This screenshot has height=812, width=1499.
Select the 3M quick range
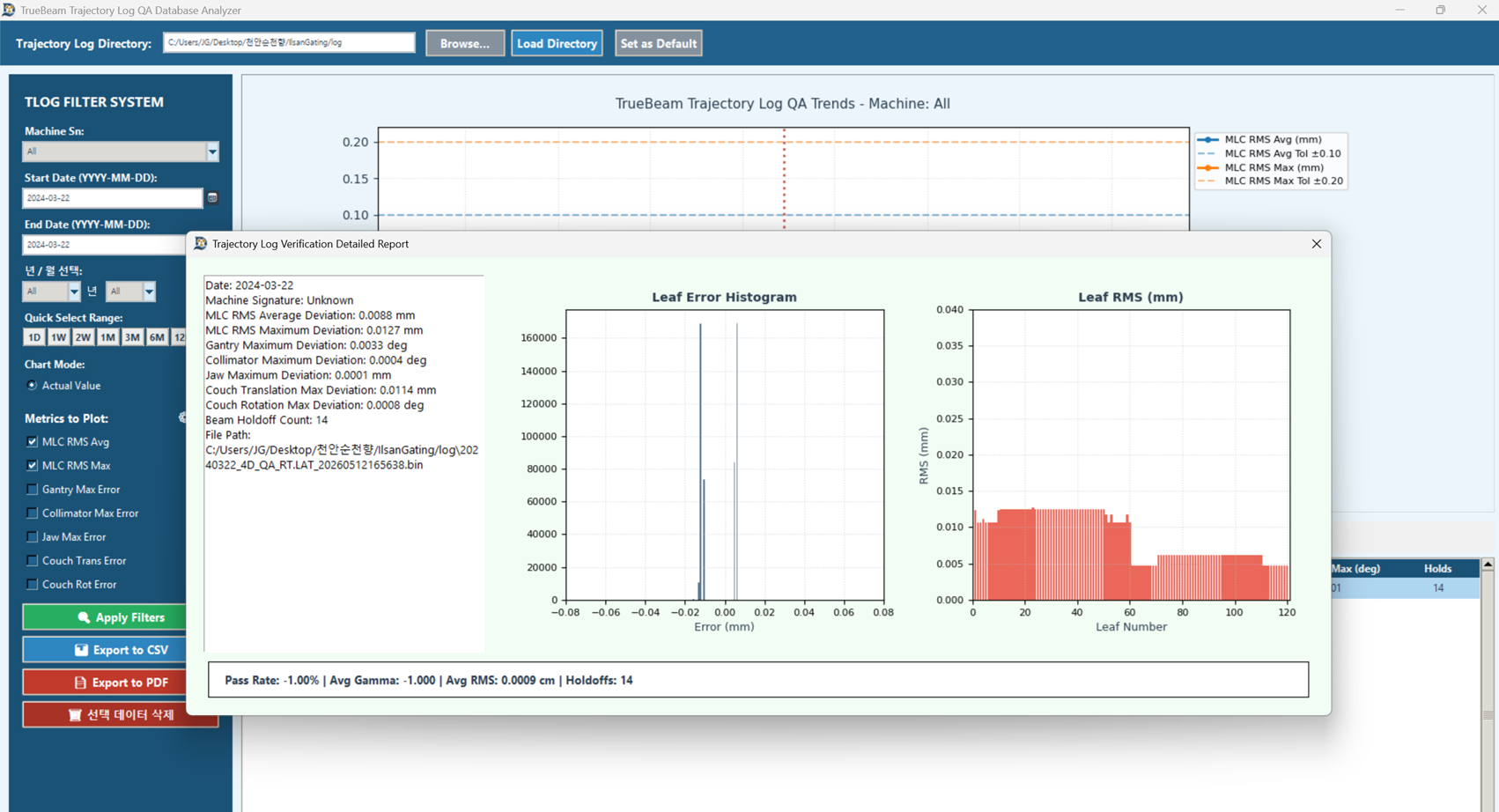click(132, 337)
